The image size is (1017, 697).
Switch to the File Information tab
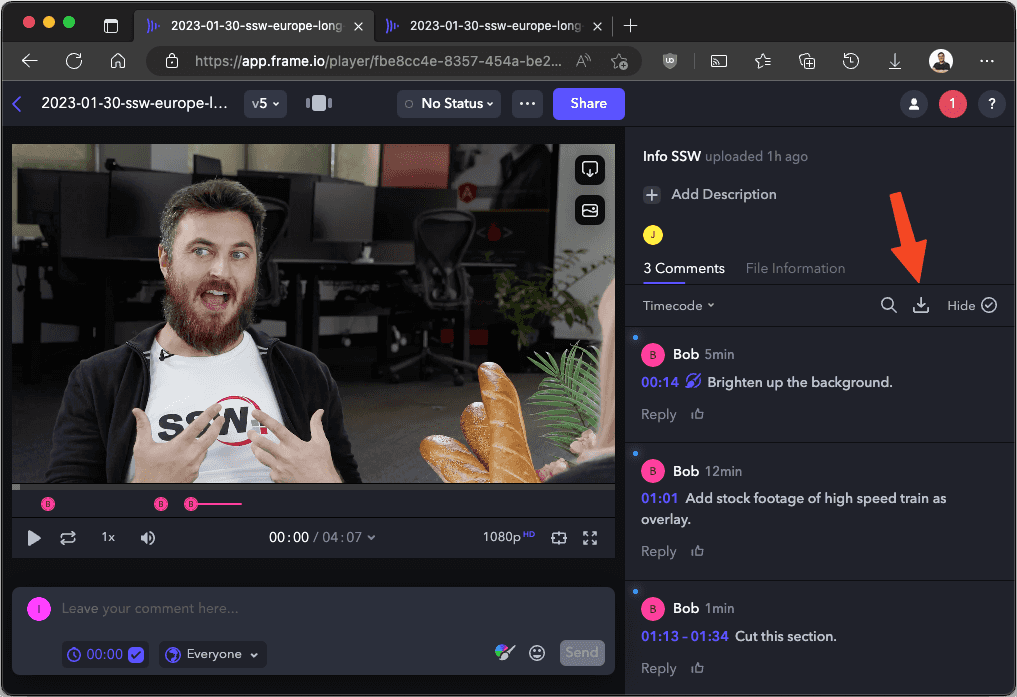coord(795,268)
